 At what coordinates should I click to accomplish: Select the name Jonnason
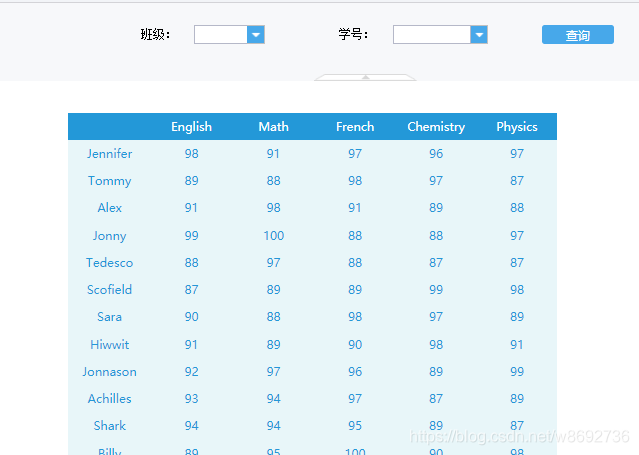[109, 372]
